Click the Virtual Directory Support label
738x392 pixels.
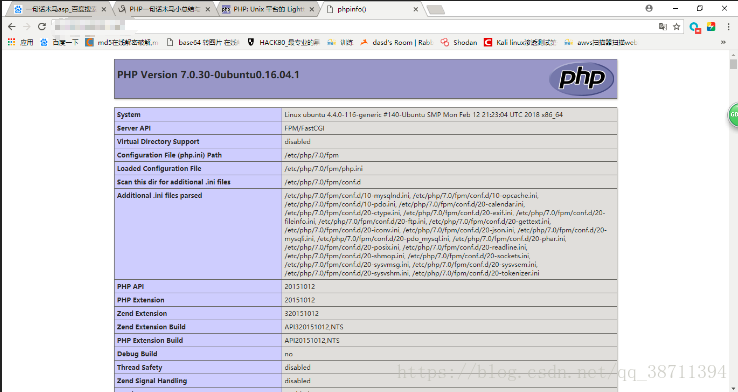pyautogui.click(x=158, y=142)
